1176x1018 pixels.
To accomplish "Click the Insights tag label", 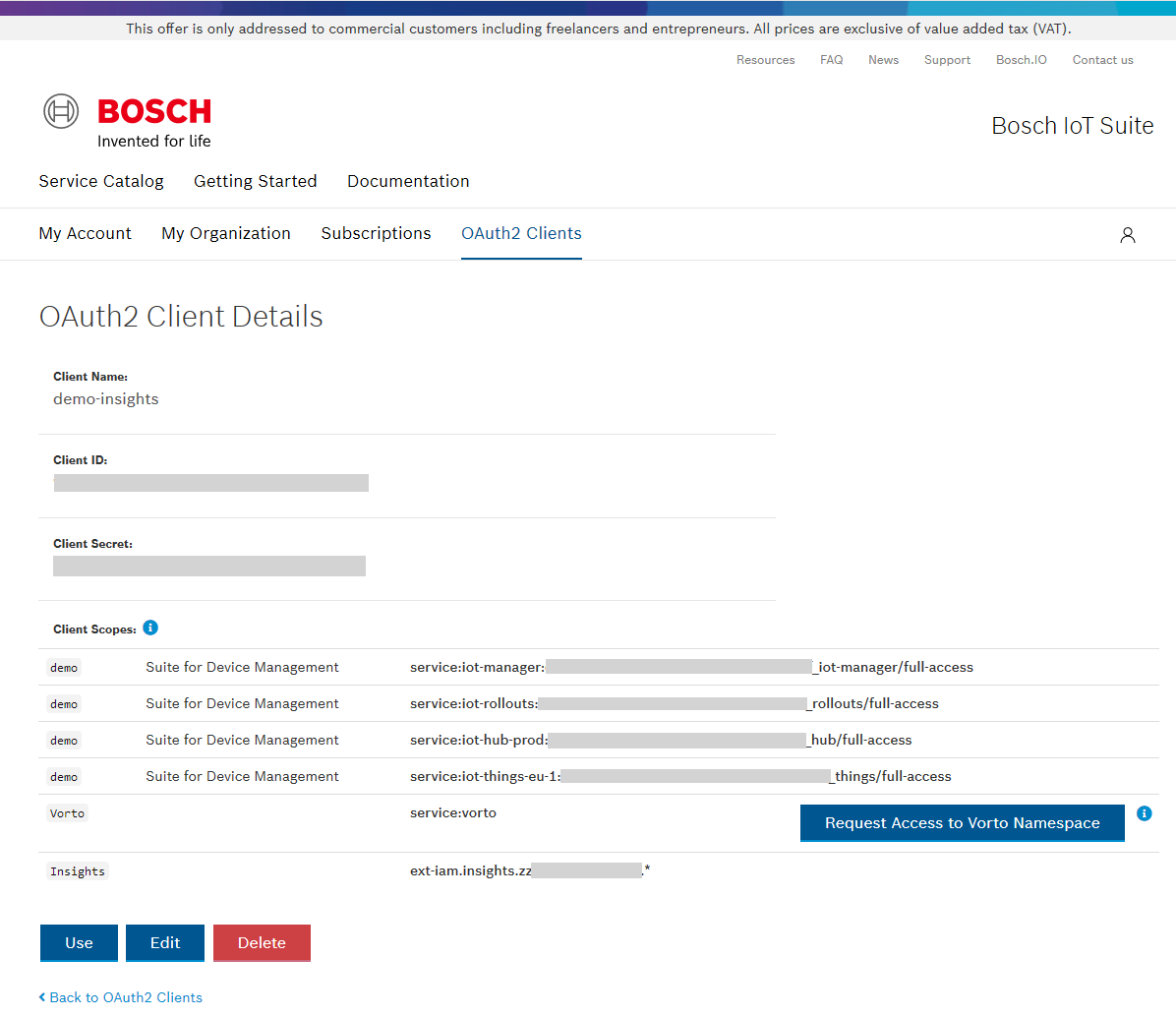I will coord(78,871).
